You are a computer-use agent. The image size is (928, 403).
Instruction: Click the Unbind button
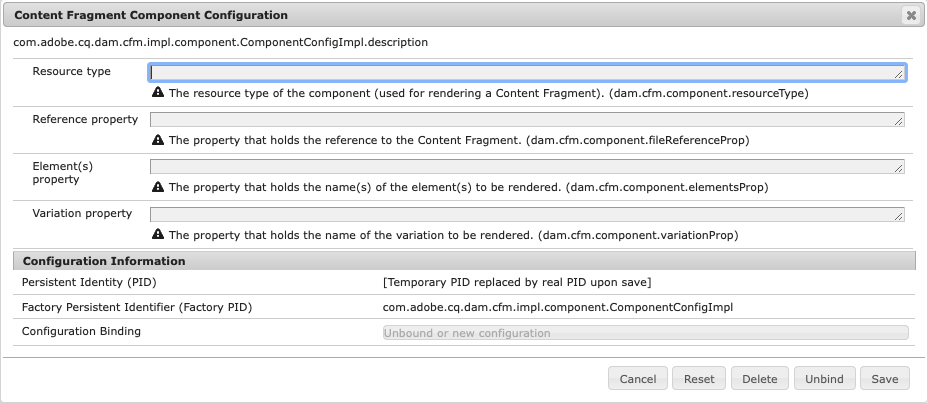824,379
